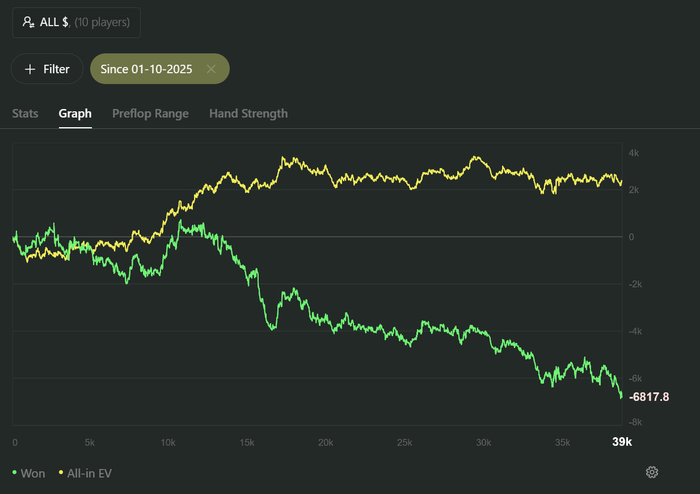Click the plus icon on the Filter button
The width and height of the screenshot is (700, 494).
[x=30, y=69]
